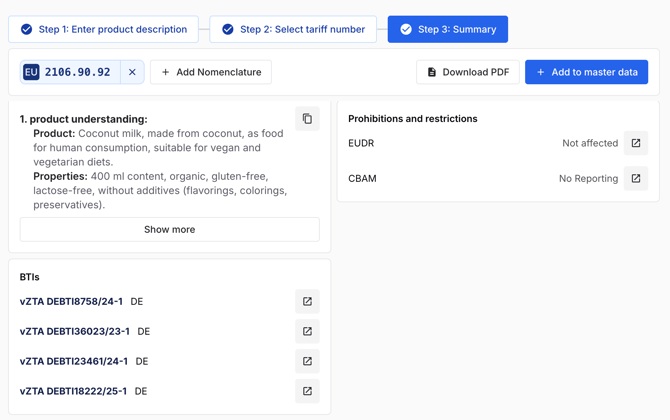Go to Step 1: Enter product description

point(103,29)
